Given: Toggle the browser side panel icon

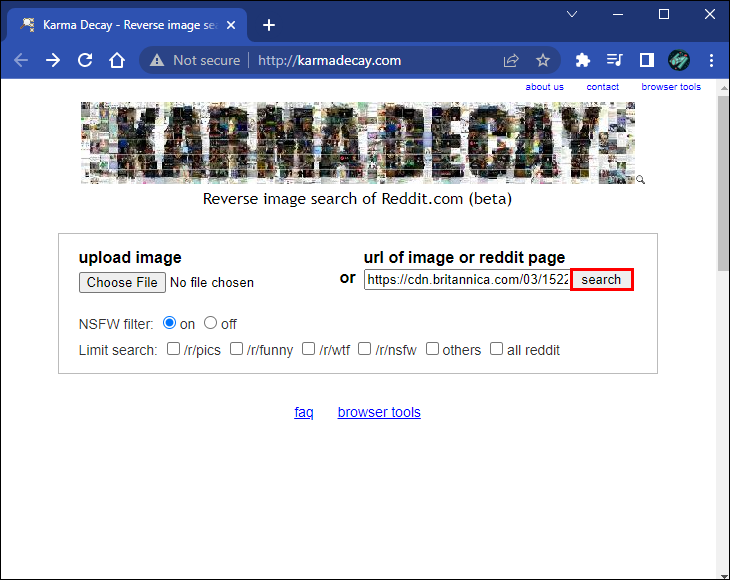Looking at the screenshot, I should click(647, 60).
